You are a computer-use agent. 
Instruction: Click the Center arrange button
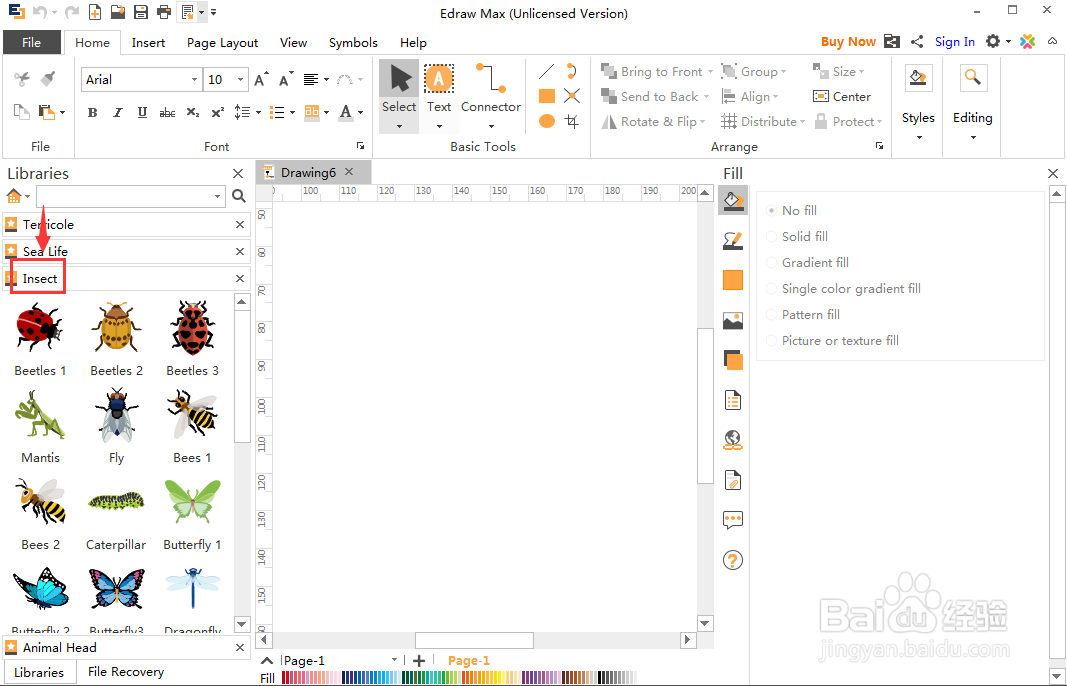pyautogui.click(x=842, y=97)
